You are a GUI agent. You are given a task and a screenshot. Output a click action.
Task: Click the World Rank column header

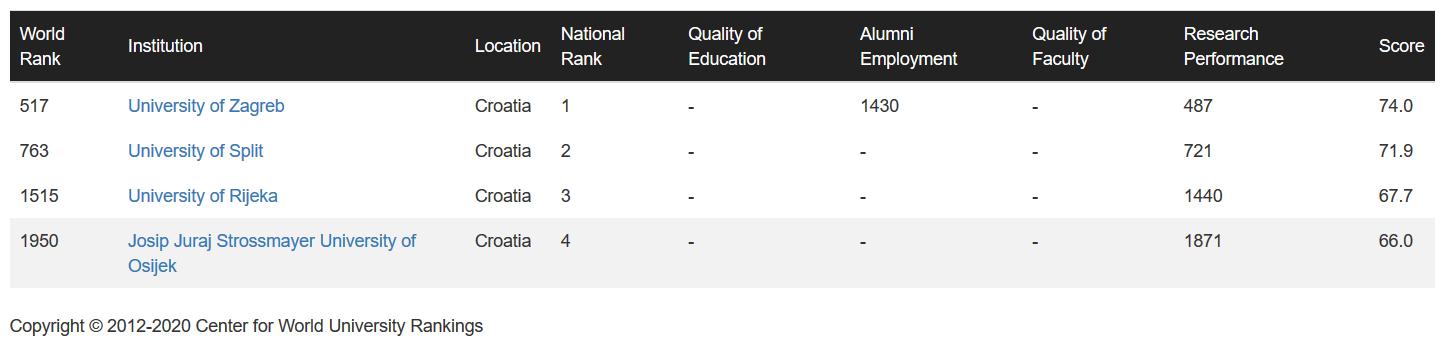[x=42, y=46]
